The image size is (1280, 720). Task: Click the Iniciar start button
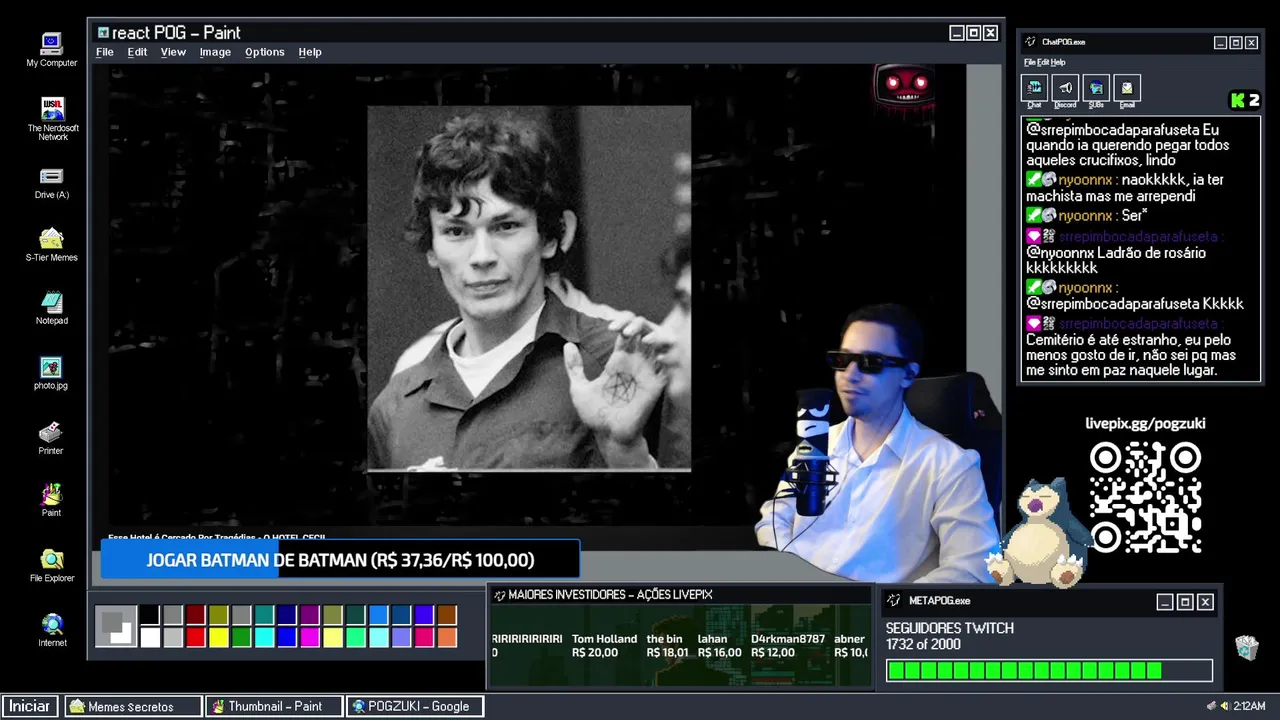(x=30, y=706)
